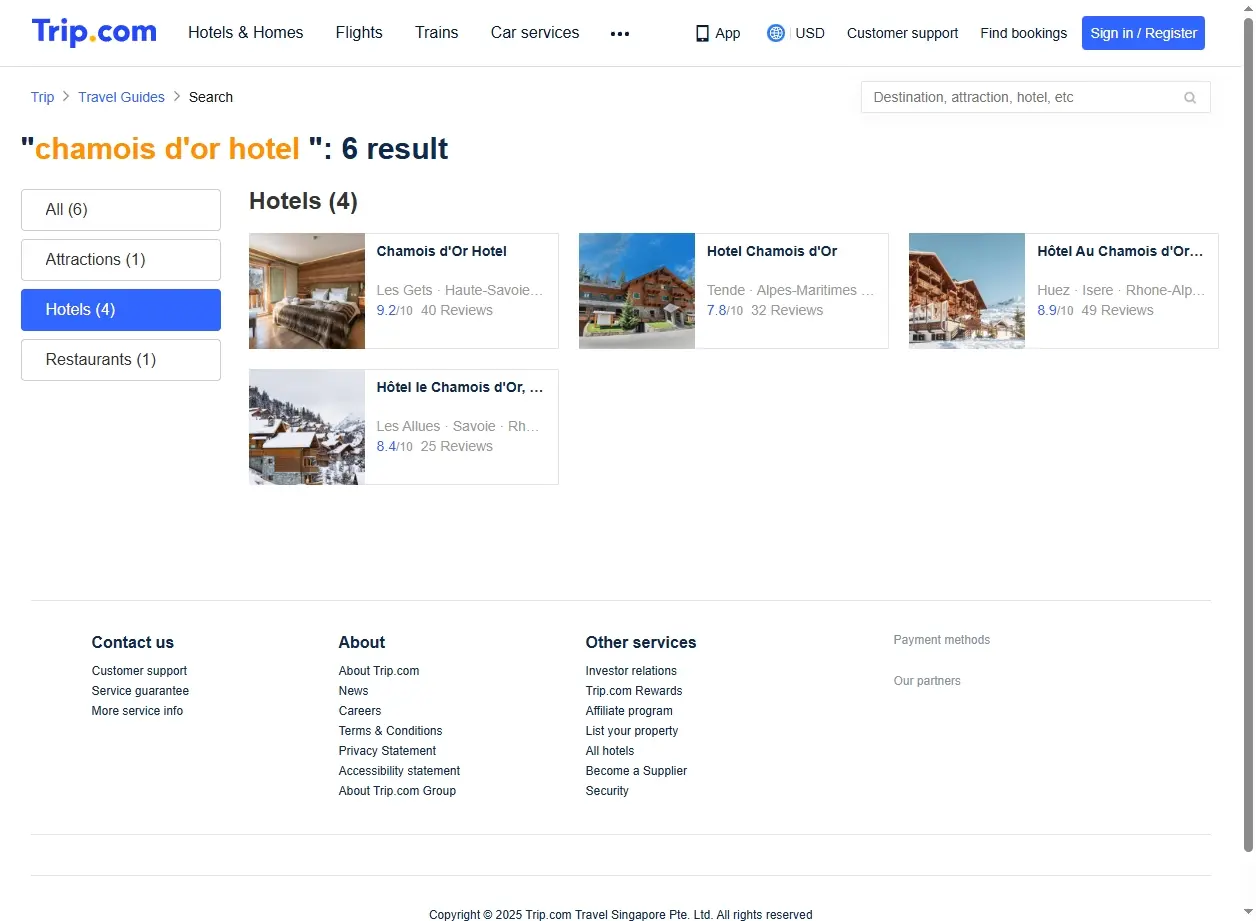Click the page vertical scrollbar
Image resolution: width=1256 pixels, height=921 pixels.
[x=1247, y=435]
